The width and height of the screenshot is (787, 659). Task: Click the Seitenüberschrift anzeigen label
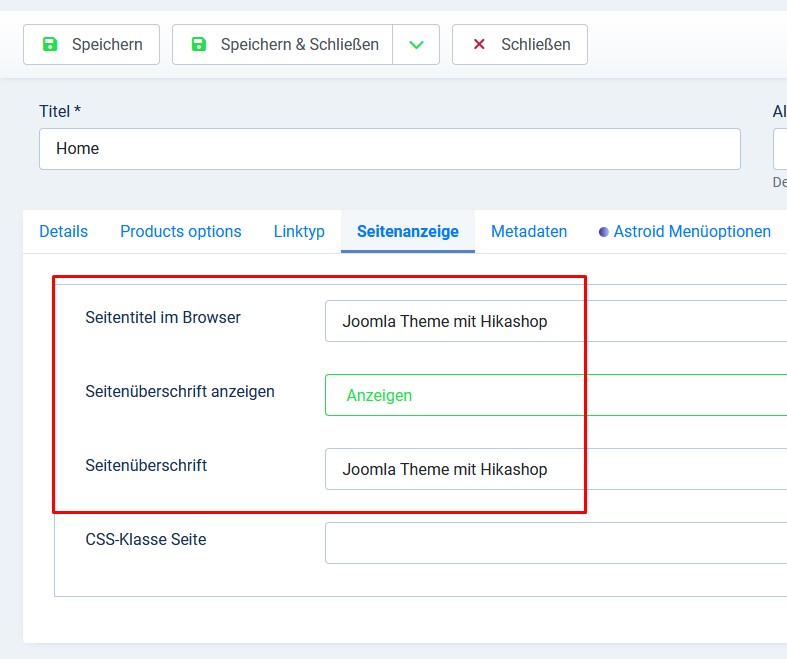point(180,391)
